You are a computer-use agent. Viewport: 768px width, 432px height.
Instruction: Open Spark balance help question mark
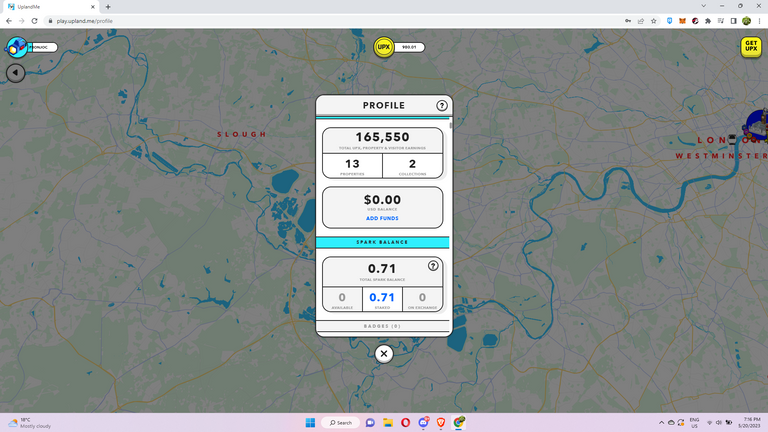tap(433, 265)
